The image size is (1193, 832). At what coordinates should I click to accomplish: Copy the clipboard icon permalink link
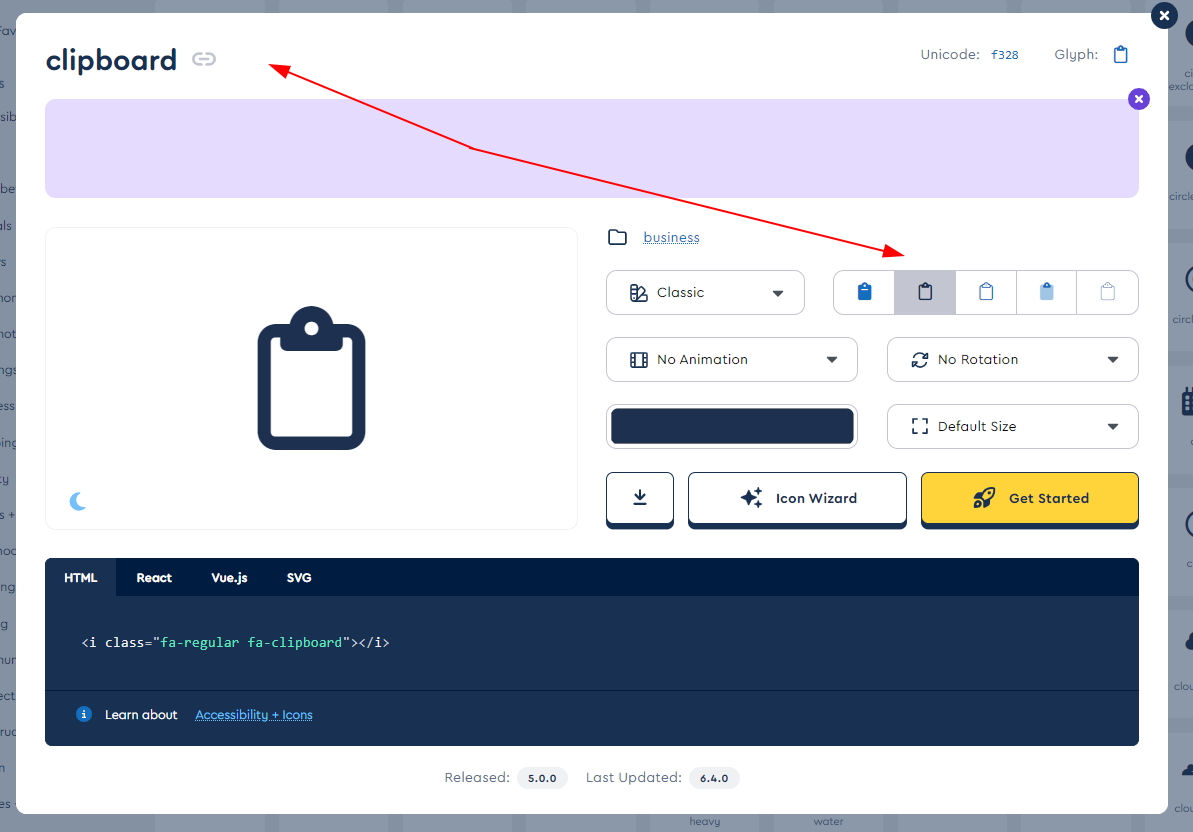pyautogui.click(x=204, y=59)
